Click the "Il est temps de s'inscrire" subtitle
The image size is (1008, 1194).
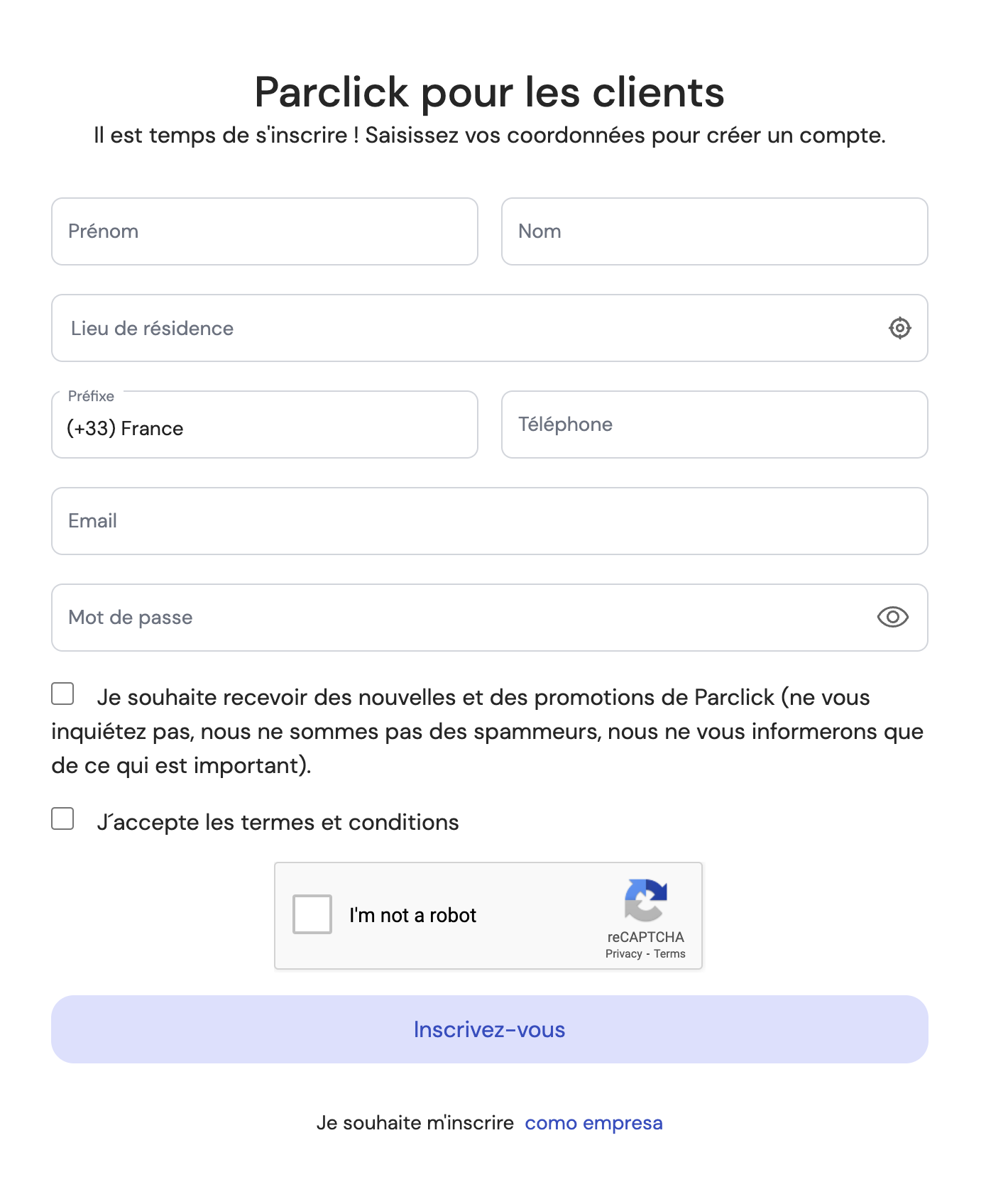pyautogui.click(x=489, y=135)
